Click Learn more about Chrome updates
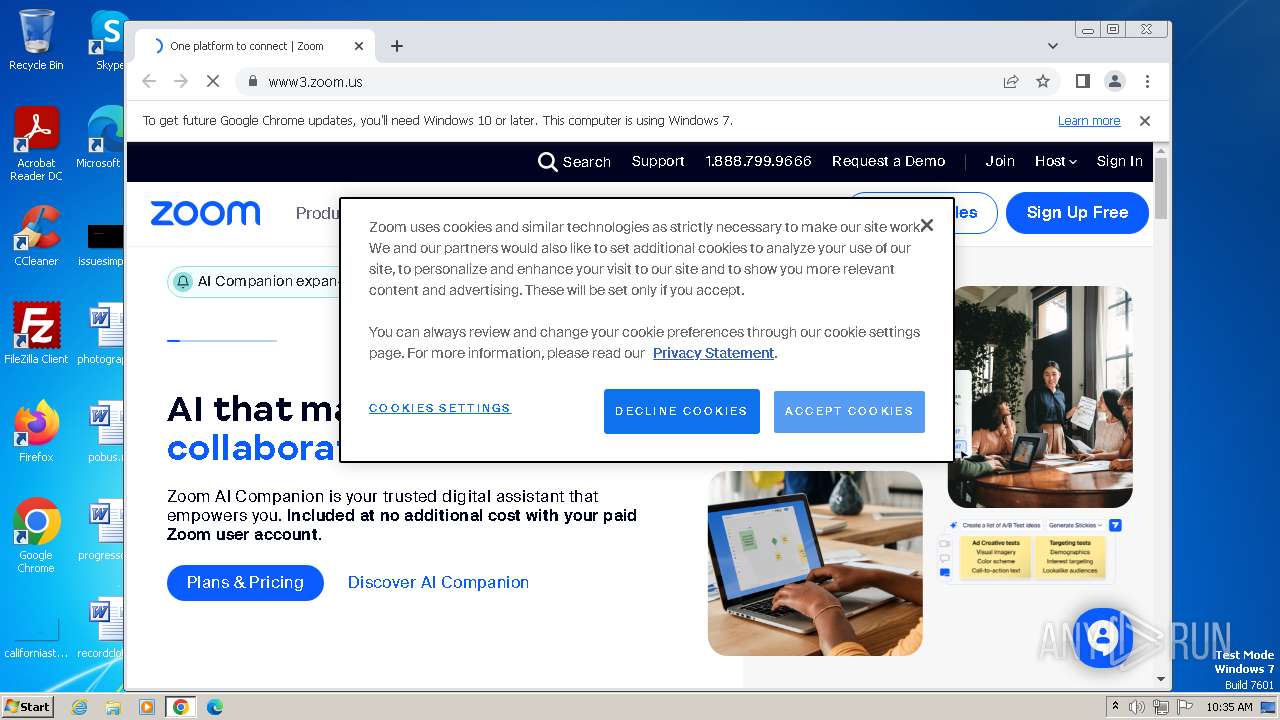1280x720 pixels. coord(1089,121)
